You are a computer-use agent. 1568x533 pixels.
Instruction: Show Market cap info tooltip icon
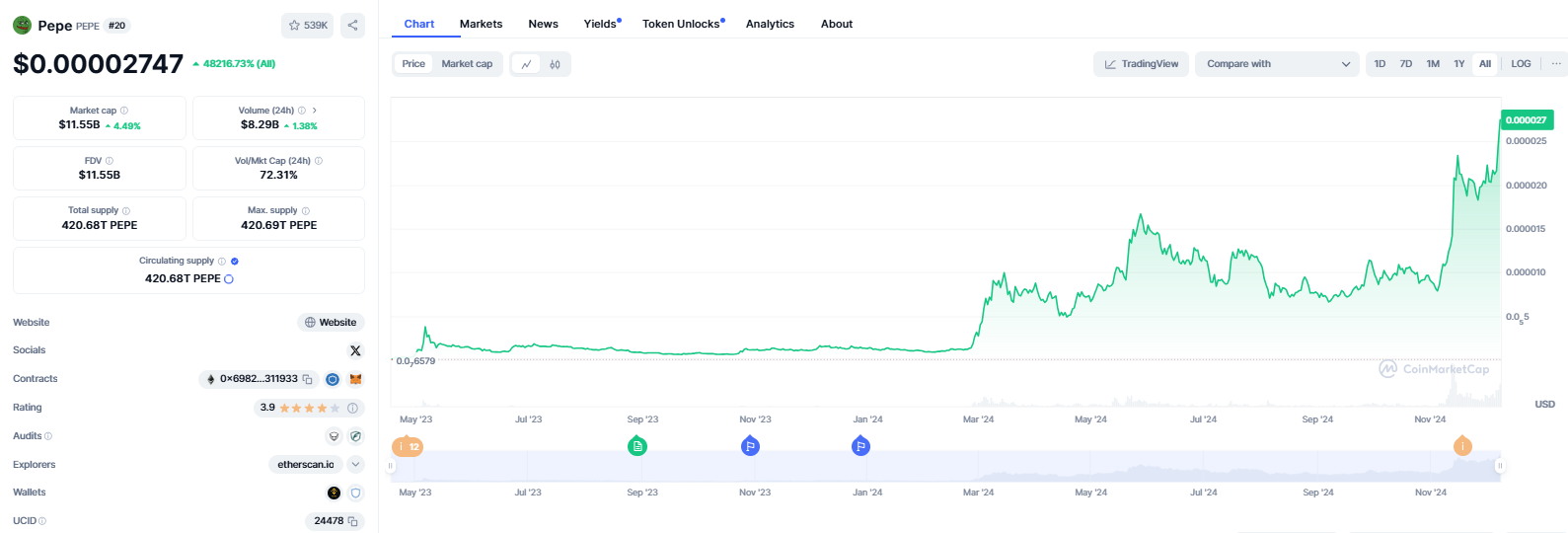pyautogui.click(x=123, y=111)
